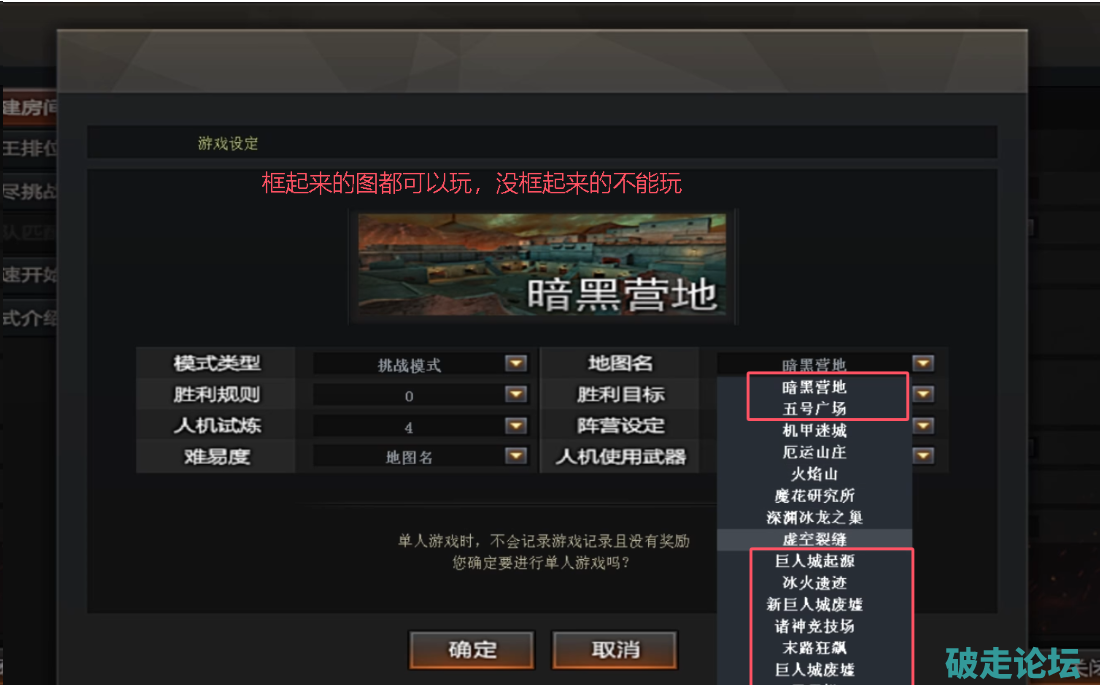Expand the 难易度 dropdown arrow
The image size is (1100, 685).
tap(516, 456)
